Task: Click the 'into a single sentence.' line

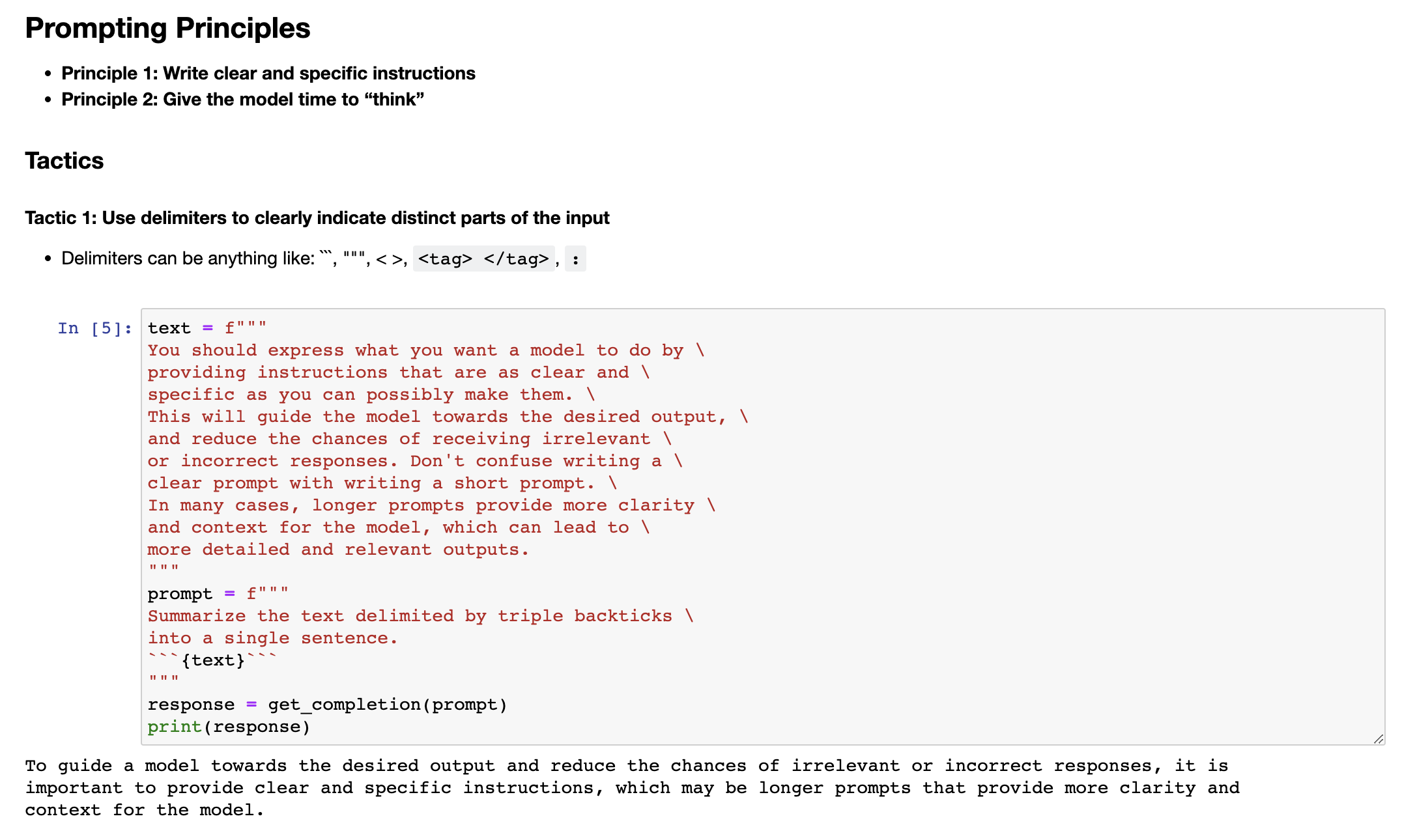Action: coord(272,638)
